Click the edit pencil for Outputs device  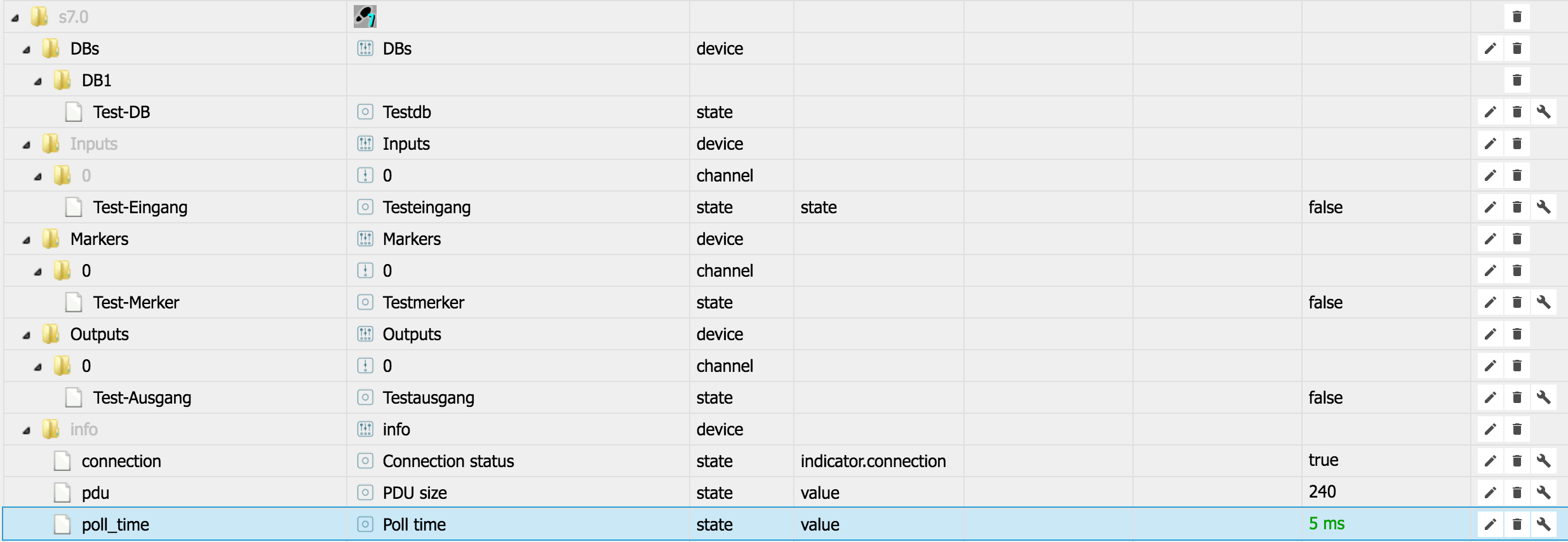tap(1490, 334)
